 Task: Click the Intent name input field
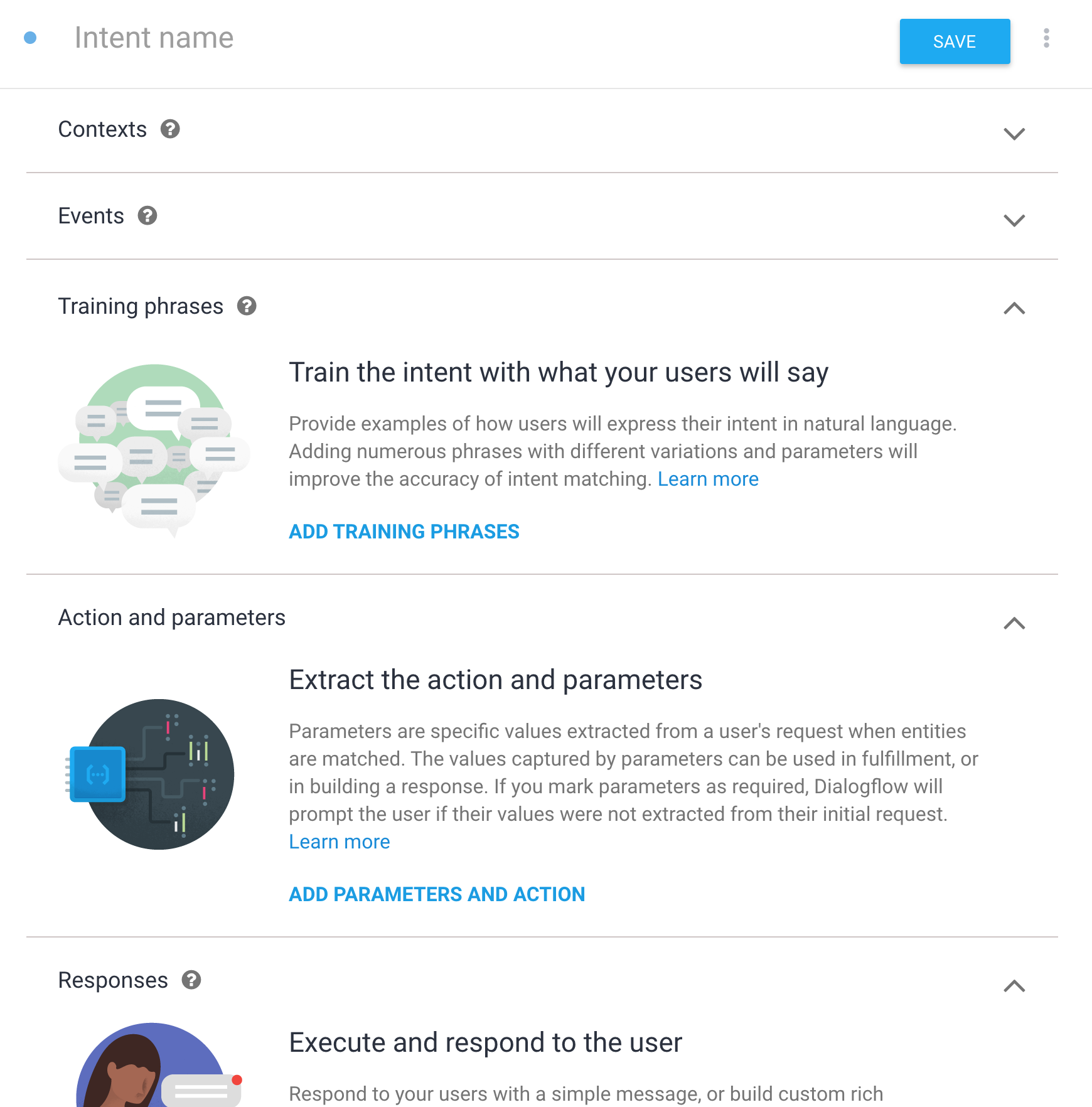point(439,38)
